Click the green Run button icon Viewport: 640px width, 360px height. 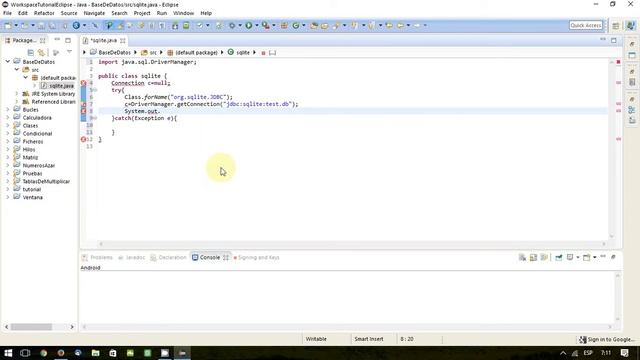(x=248, y=25)
